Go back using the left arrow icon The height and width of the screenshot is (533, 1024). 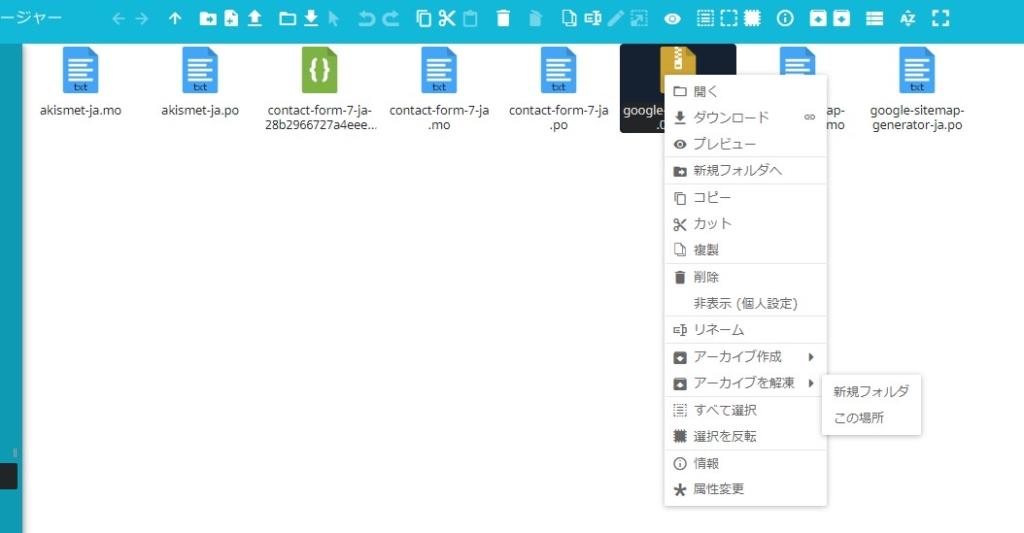[x=118, y=19]
